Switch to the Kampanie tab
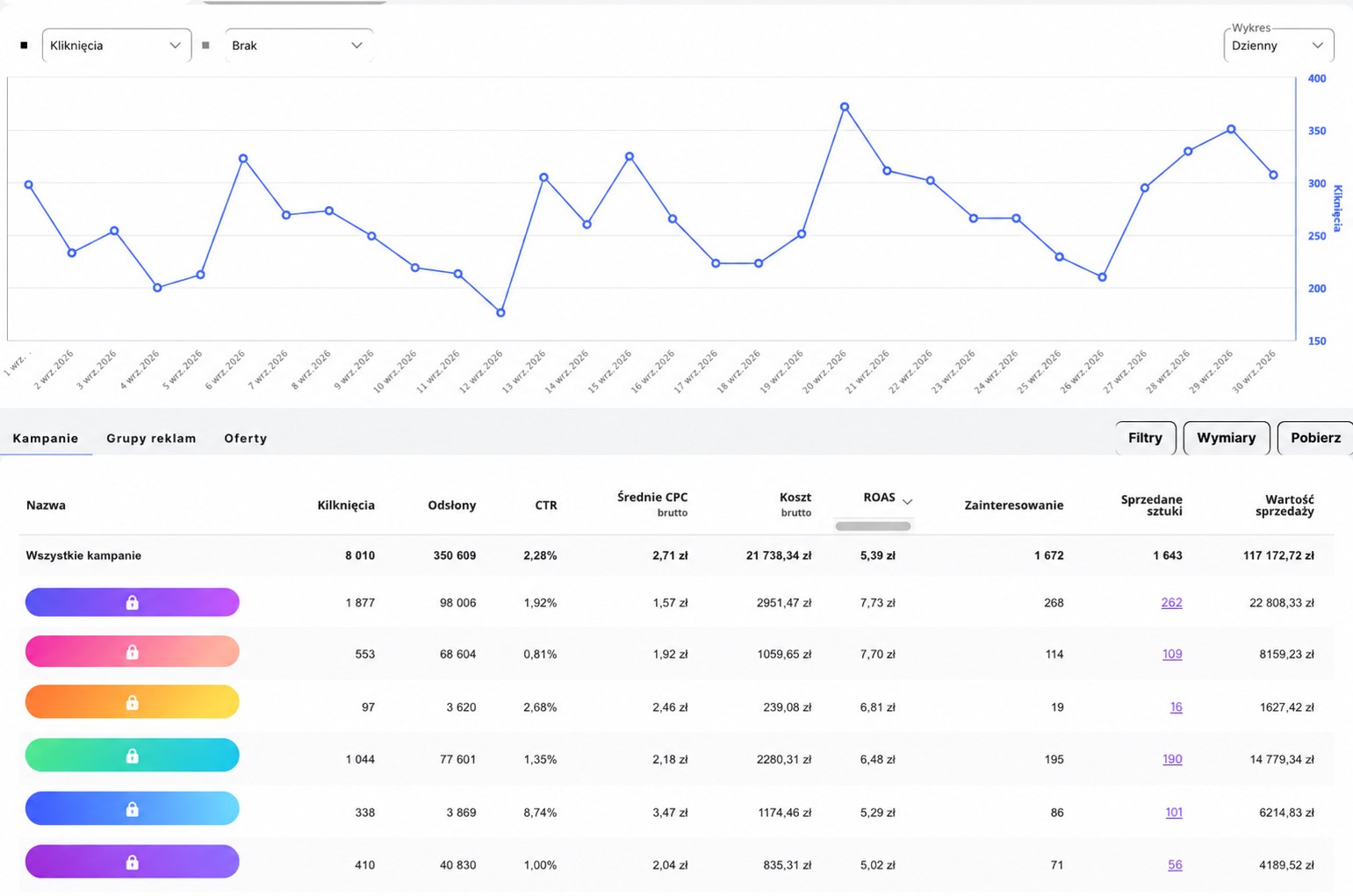 click(46, 438)
